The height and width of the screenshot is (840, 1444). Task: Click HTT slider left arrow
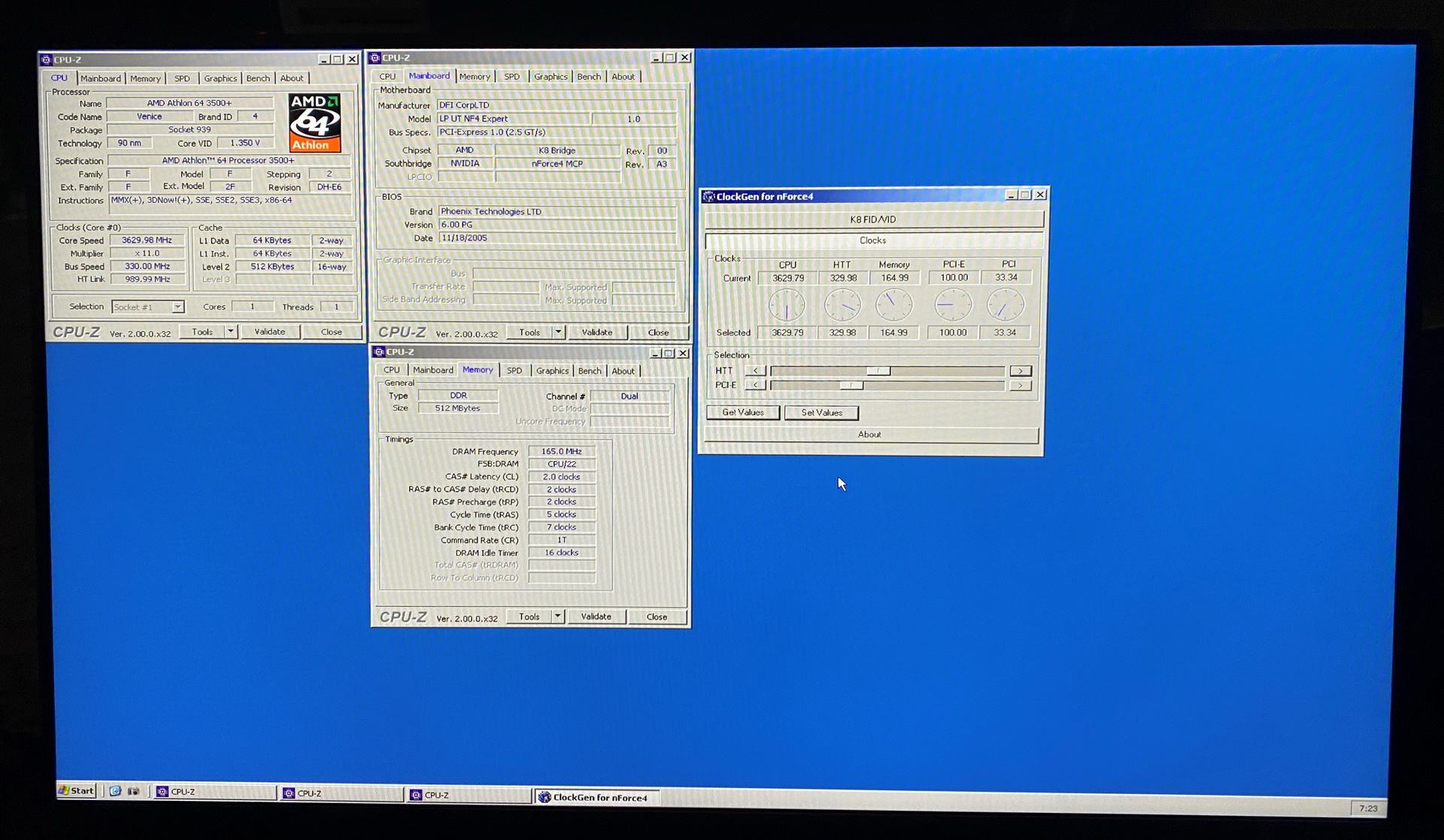755,371
